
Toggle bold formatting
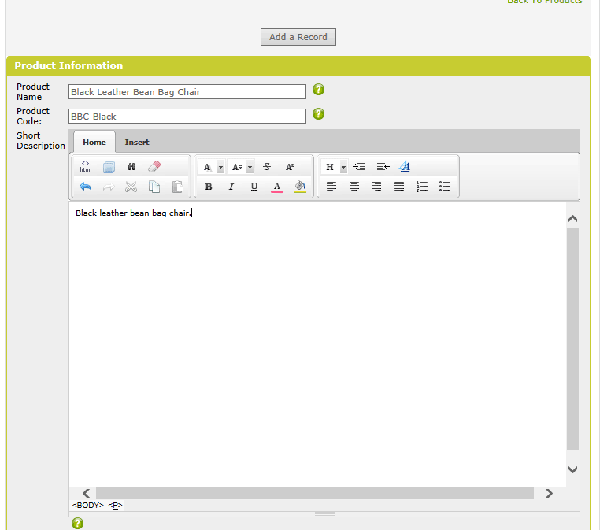[x=209, y=187]
